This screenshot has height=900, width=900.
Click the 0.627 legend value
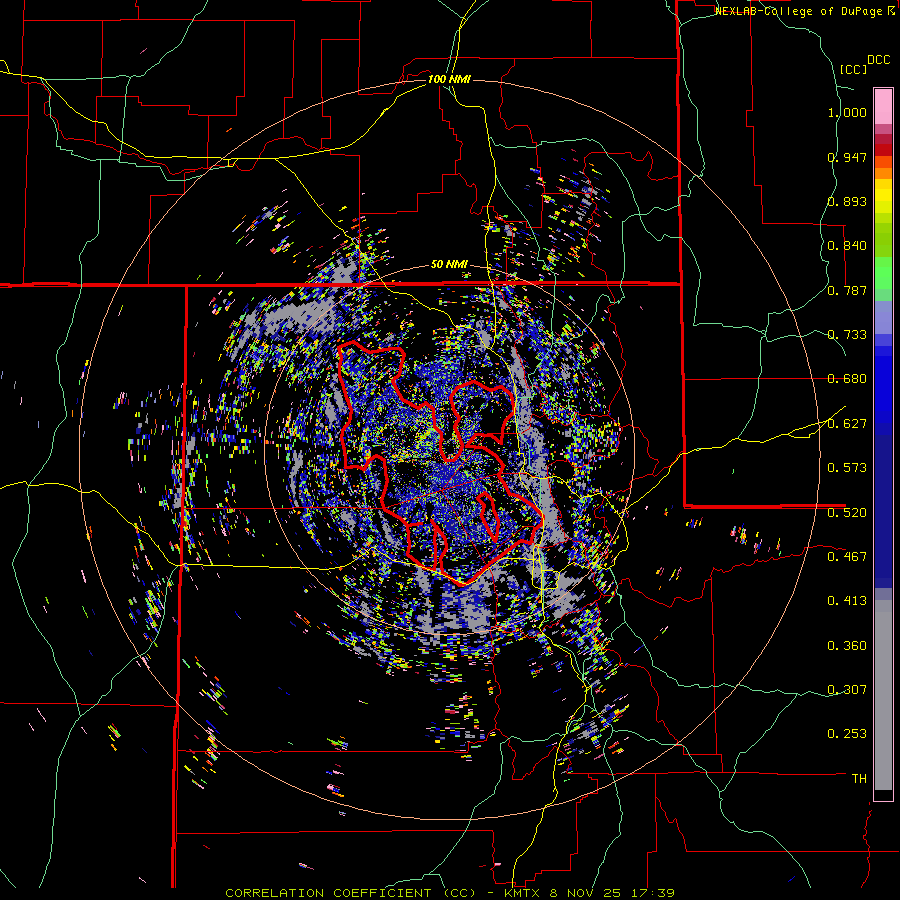[847, 424]
